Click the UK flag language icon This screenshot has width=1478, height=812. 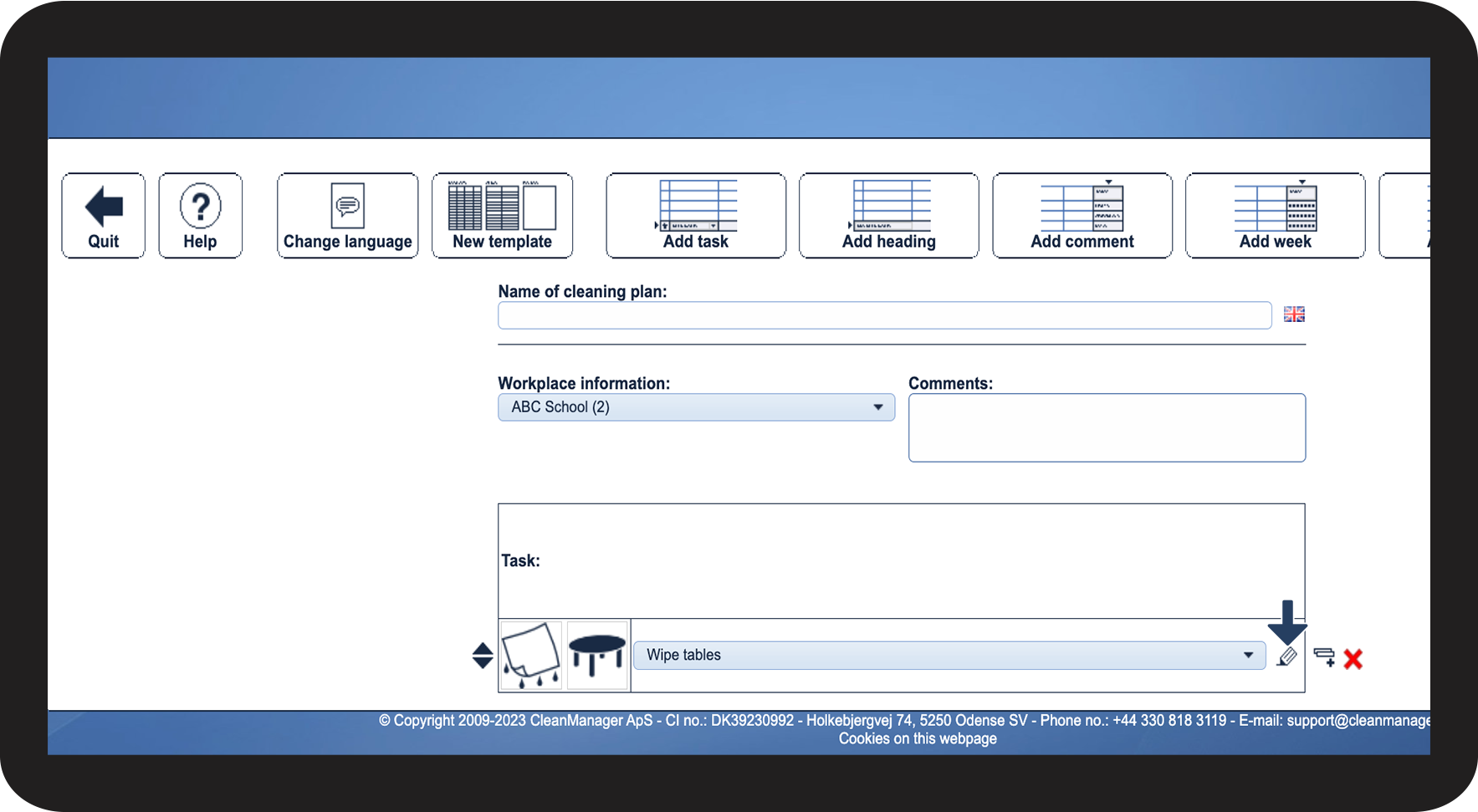(x=1294, y=314)
